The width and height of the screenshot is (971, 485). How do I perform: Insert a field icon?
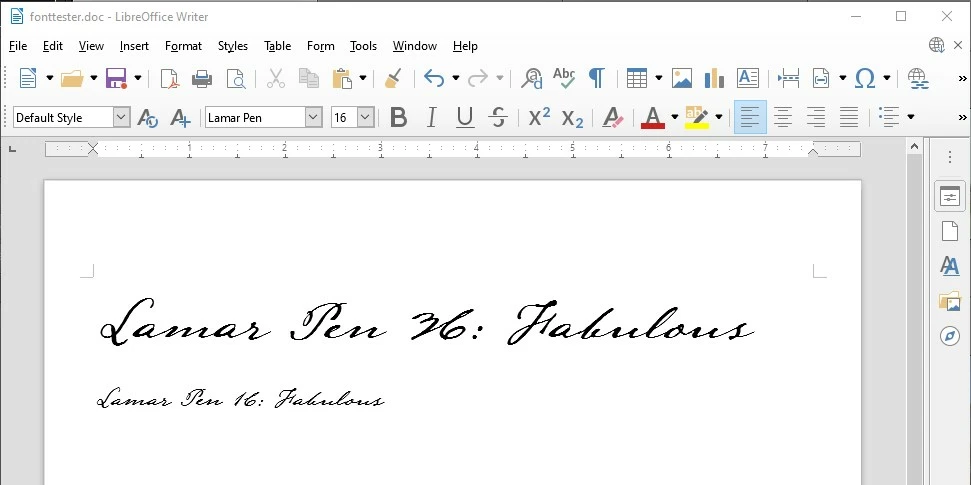click(x=821, y=78)
